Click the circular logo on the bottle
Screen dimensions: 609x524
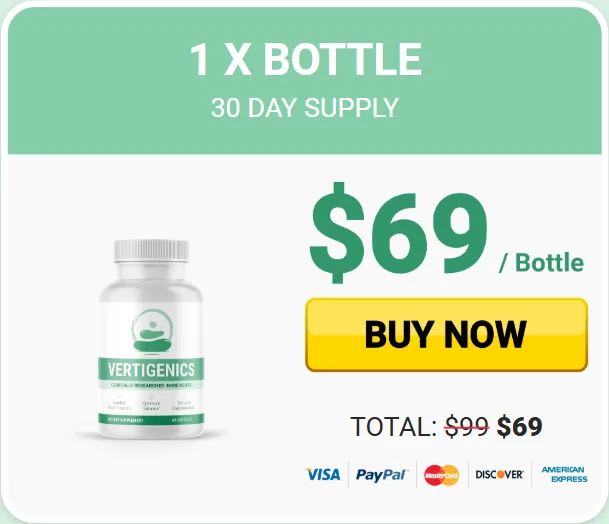pyautogui.click(x=152, y=331)
